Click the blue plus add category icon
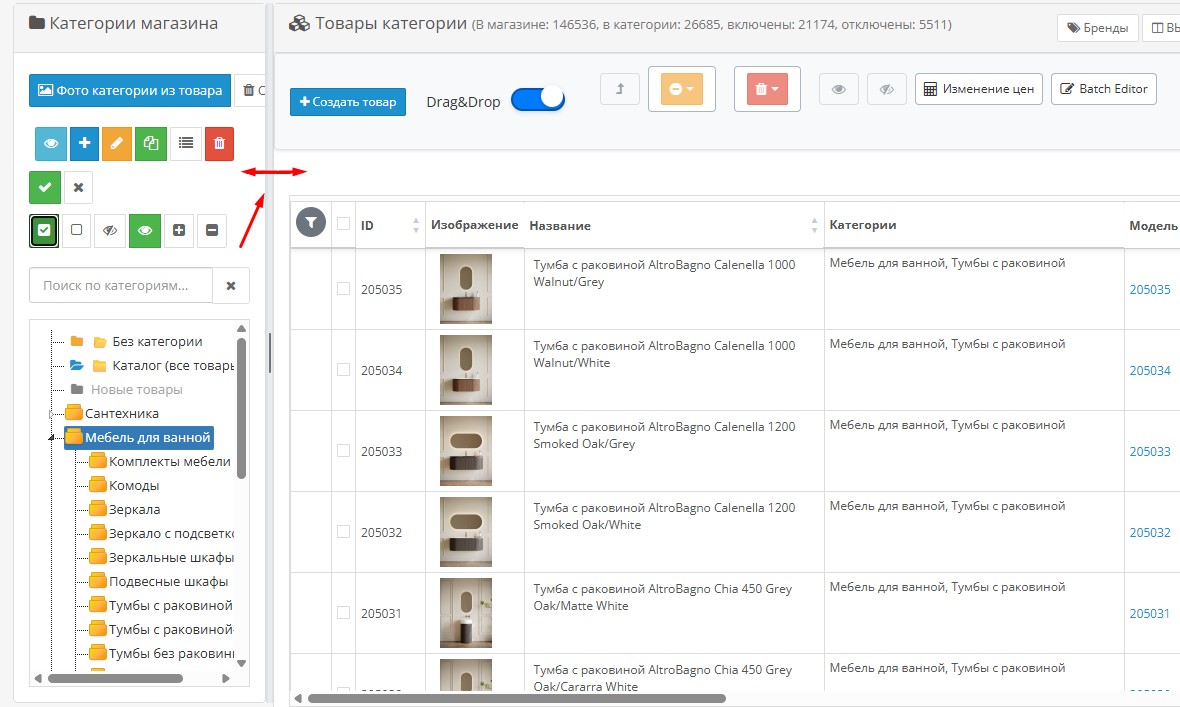 [84, 144]
